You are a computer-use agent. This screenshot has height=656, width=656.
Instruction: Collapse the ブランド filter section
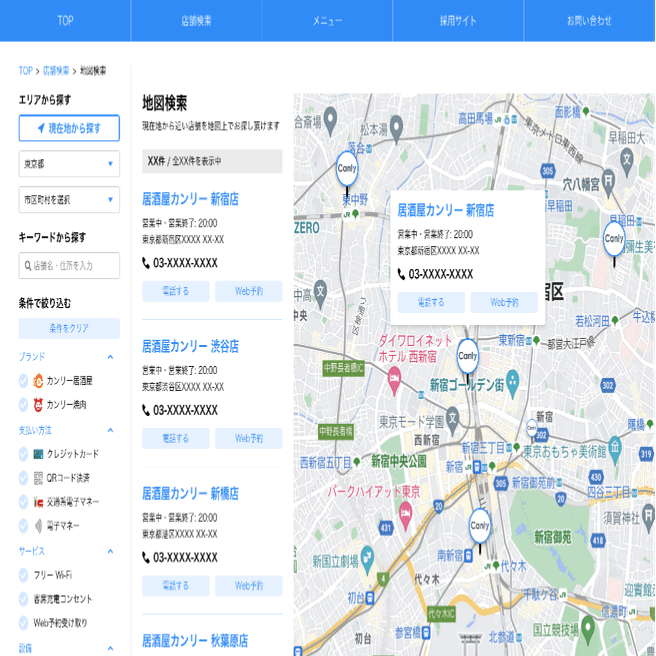pos(110,357)
